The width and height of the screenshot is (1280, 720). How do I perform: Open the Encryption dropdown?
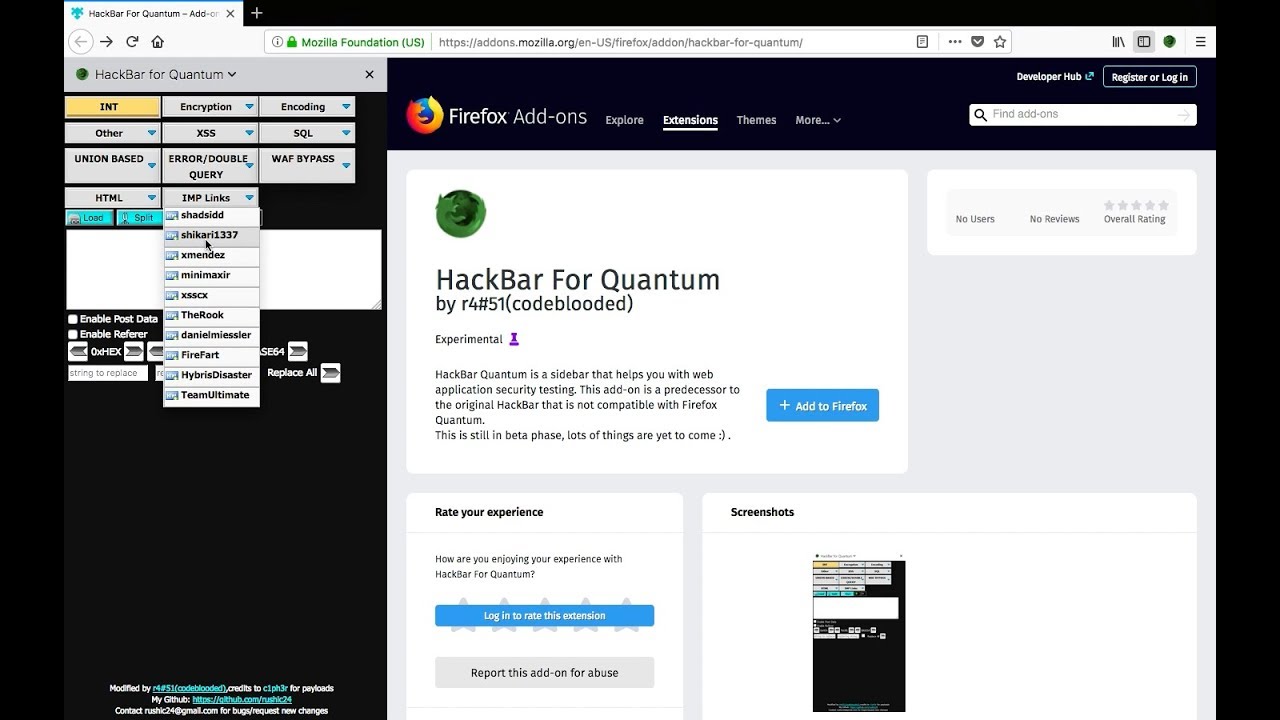point(210,107)
